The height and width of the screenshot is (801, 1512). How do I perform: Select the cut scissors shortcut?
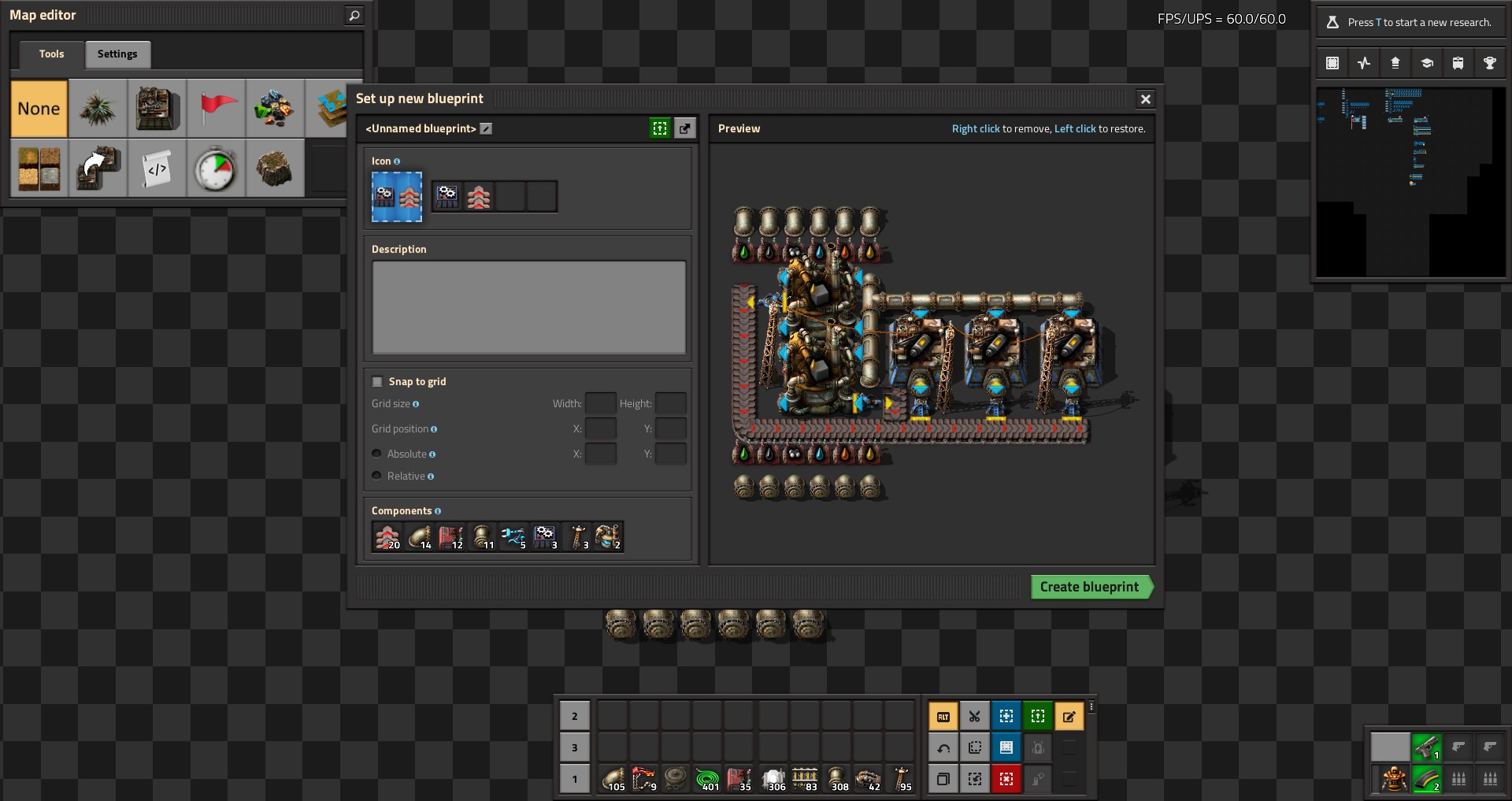pos(975,716)
